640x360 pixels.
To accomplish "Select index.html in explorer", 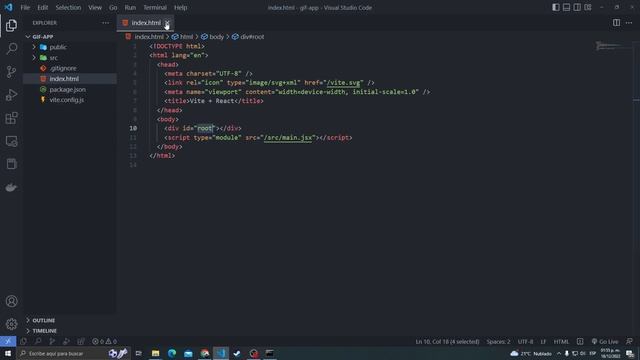I will (x=69, y=79).
